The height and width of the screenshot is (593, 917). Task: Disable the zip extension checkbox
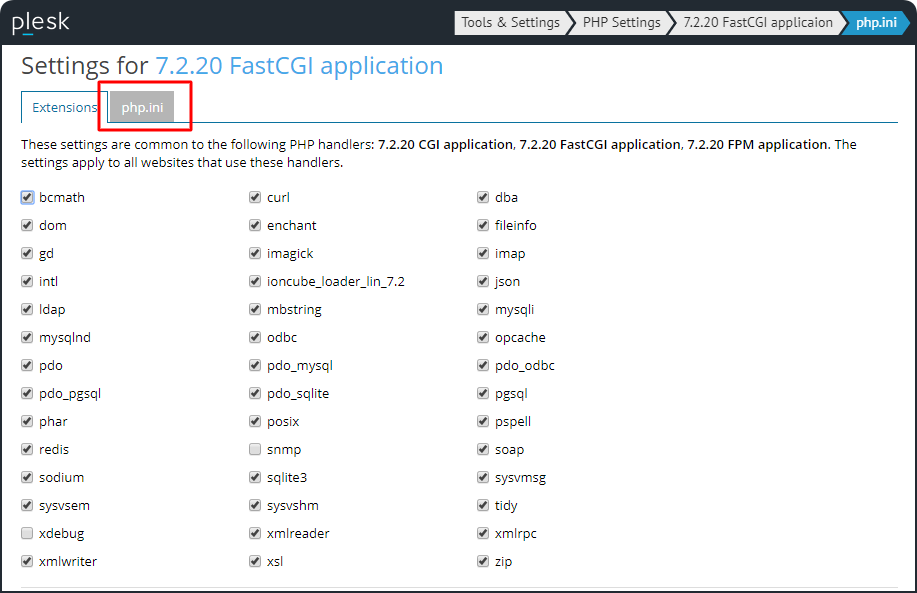[483, 561]
